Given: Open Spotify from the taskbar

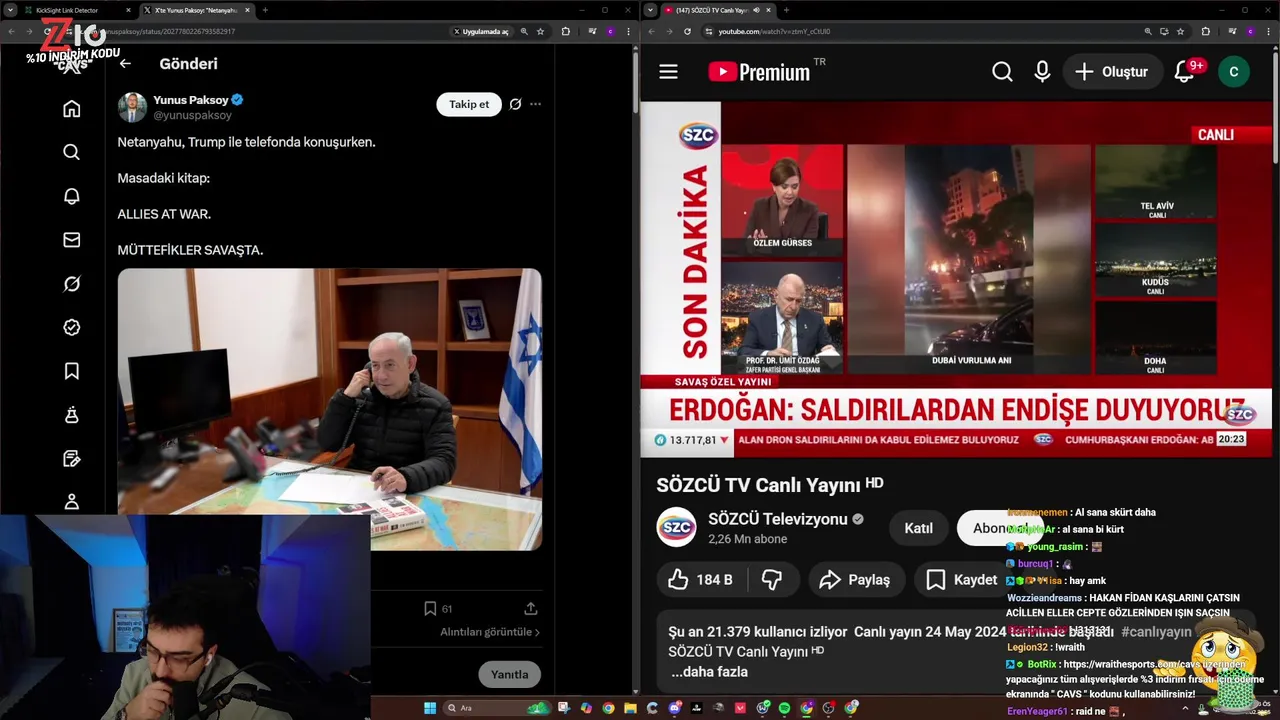Looking at the screenshot, I should pos(784,708).
